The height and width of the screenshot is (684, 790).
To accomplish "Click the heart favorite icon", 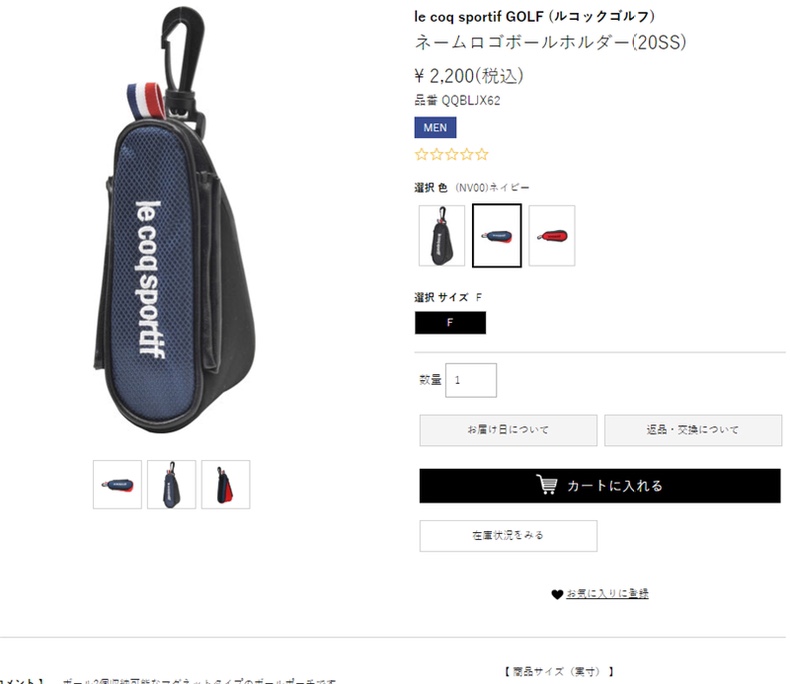I will click(557, 594).
